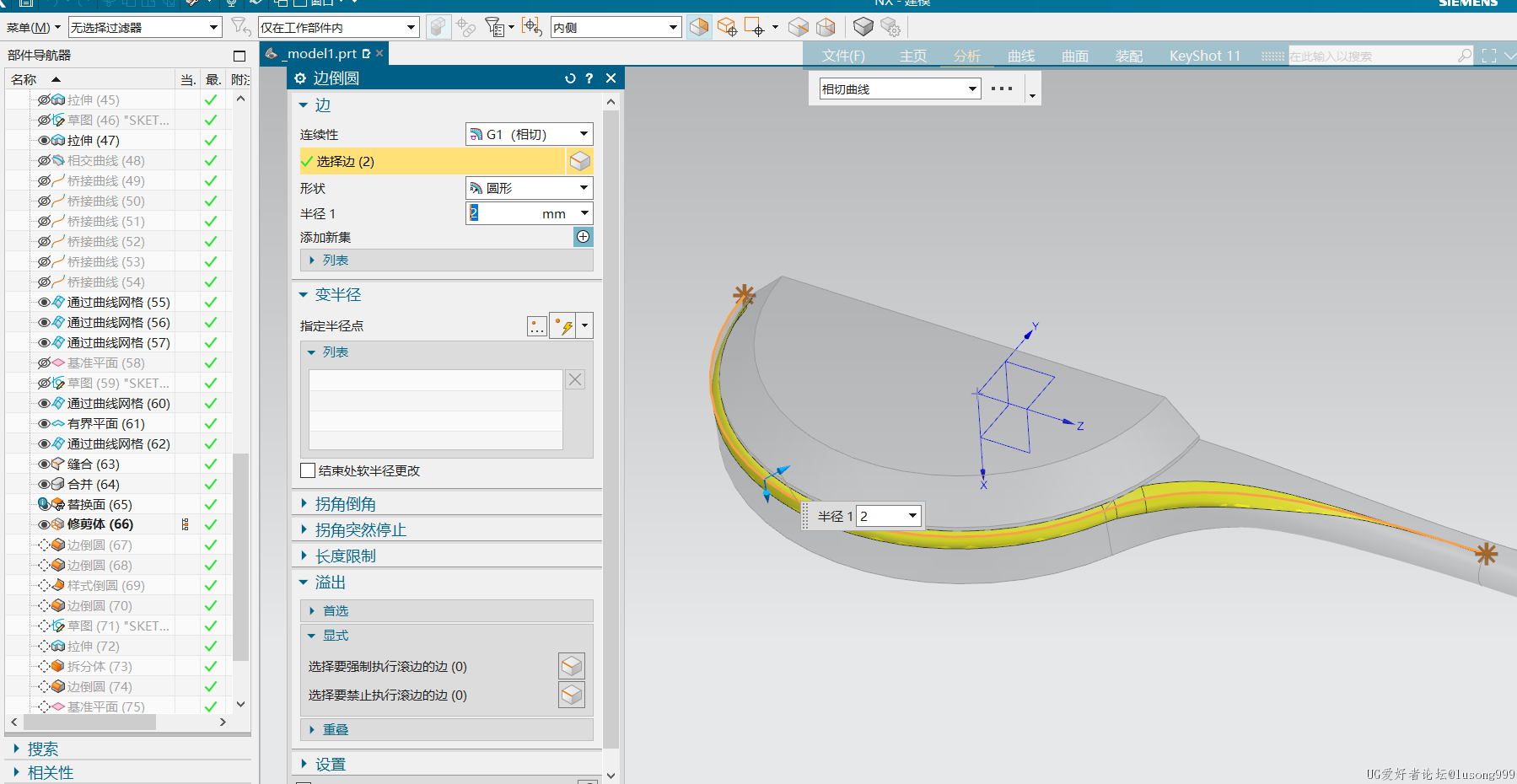Screen dimensions: 1517x784
Task: Expand the 拐角突然停止 section
Action: click(x=304, y=530)
